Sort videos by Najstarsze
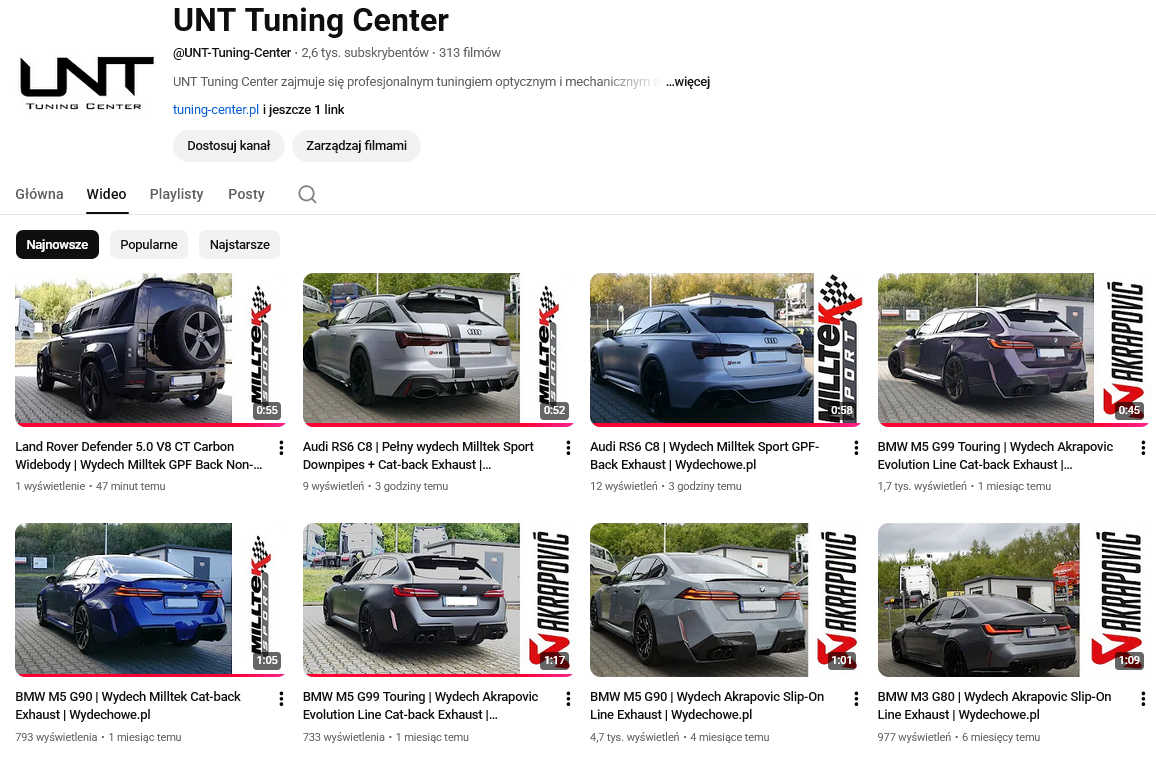This screenshot has height=761, width=1156. tap(239, 244)
